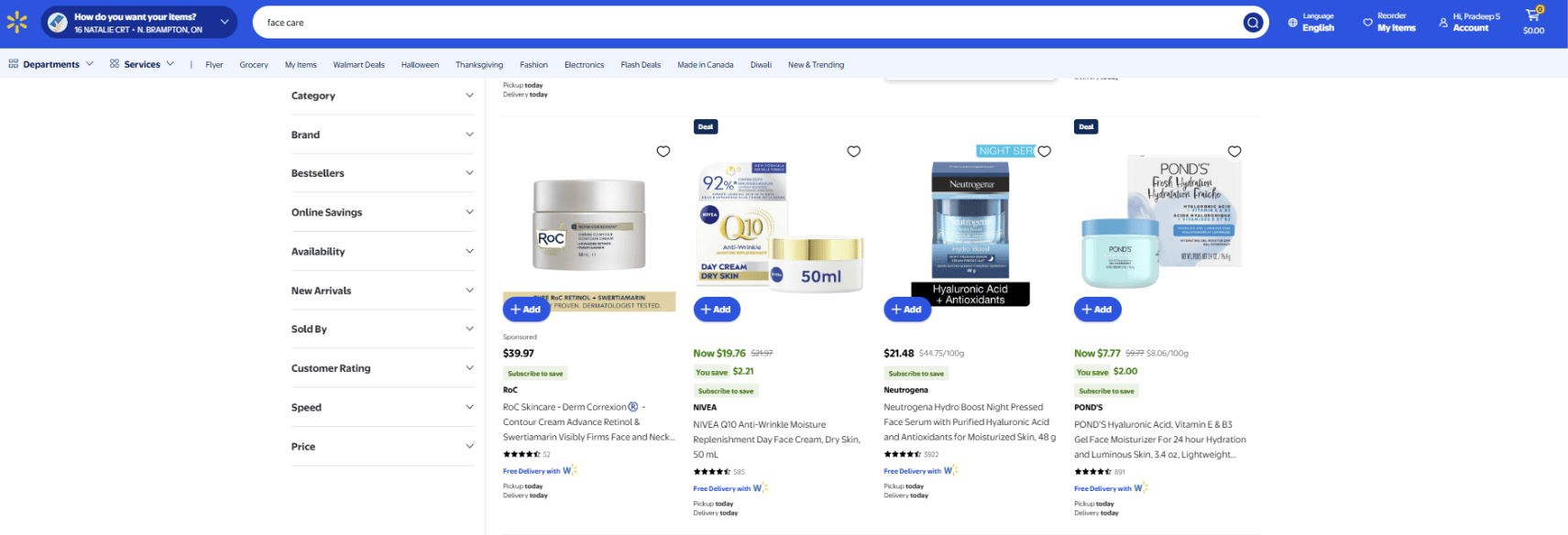Screen dimensions: 1568x535
Task: Add NIVEA Q10 cream to cart
Action: 716,310
